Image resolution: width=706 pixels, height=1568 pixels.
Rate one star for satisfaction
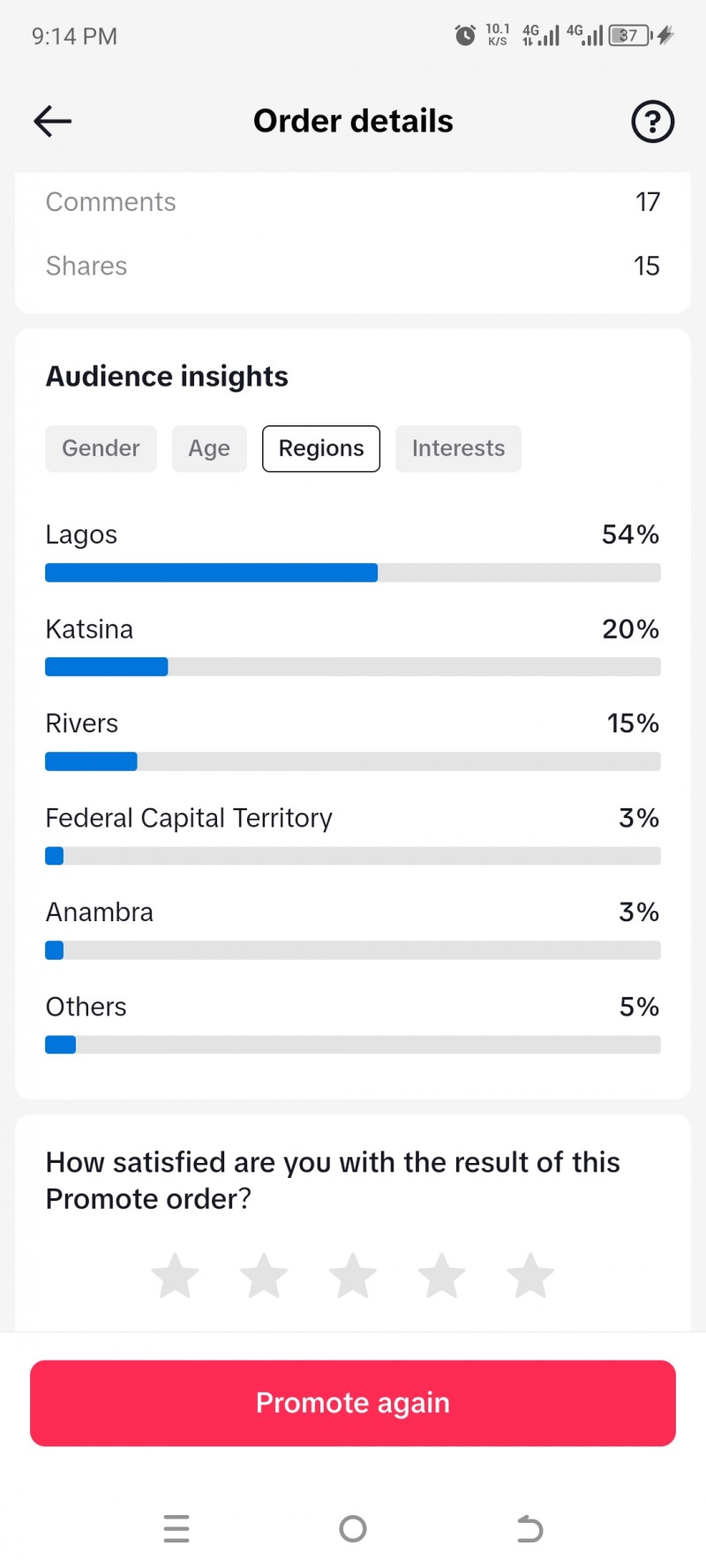point(175,1275)
